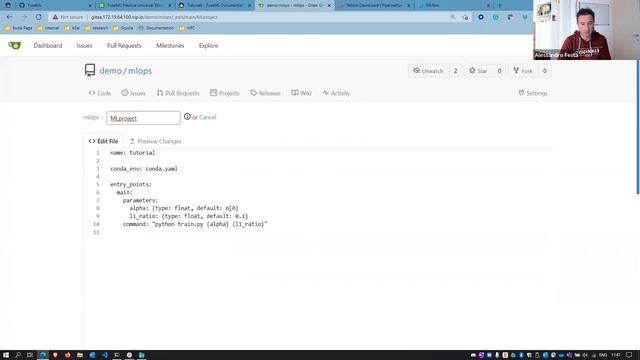Select the Edit File tab

(104, 141)
